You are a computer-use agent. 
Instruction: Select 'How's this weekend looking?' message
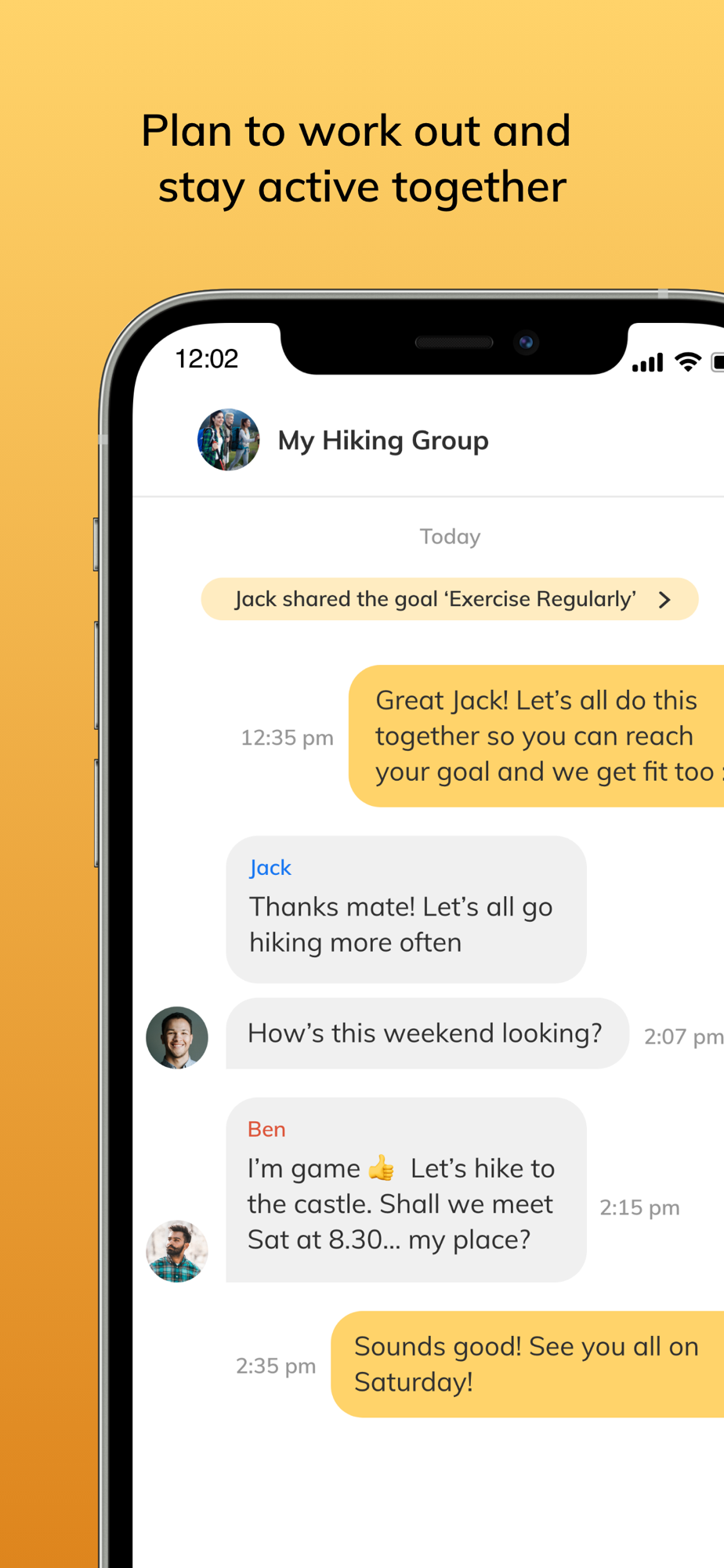tap(427, 1033)
